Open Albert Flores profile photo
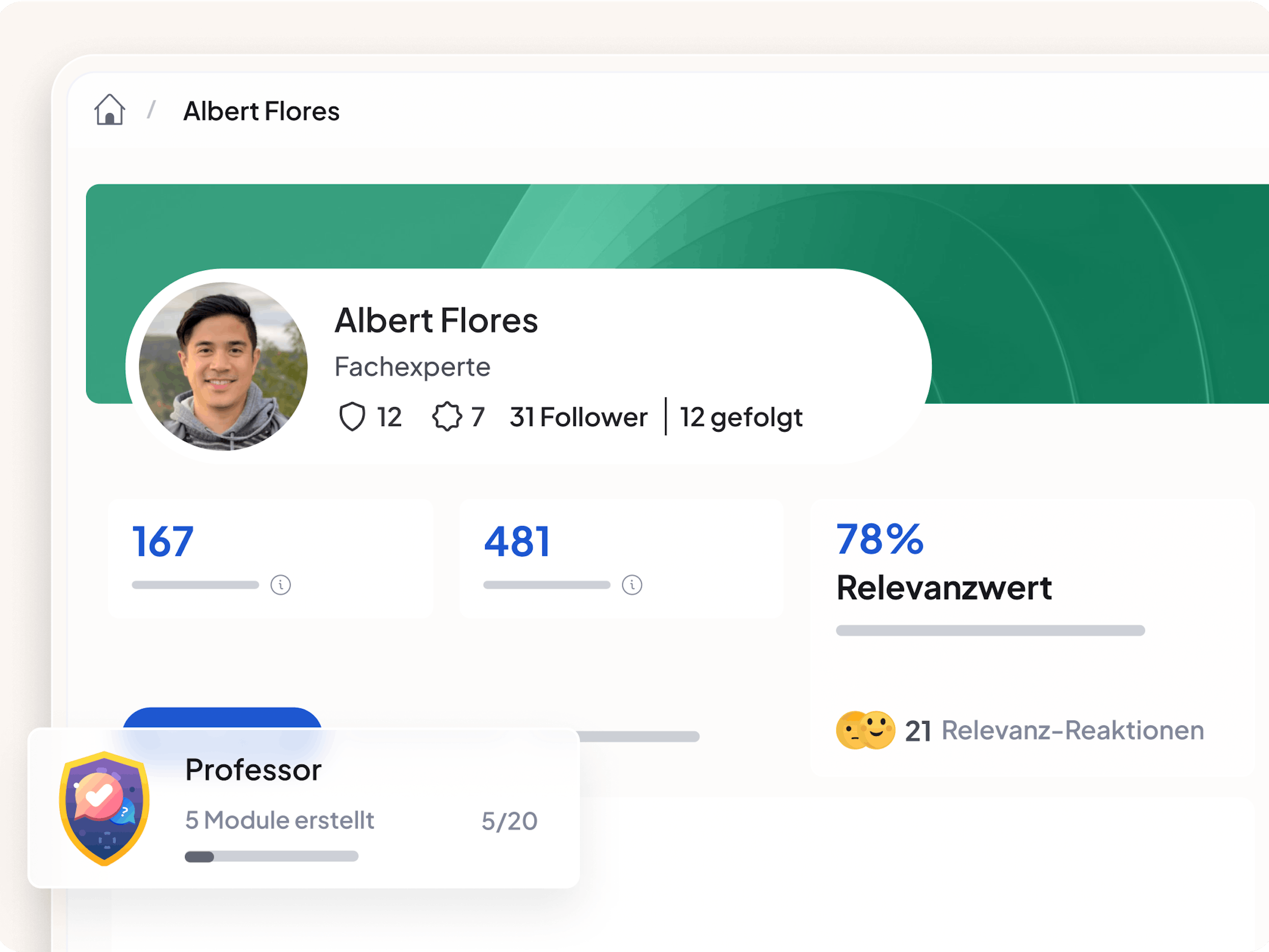1269x952 pixels. click(x=223, y=366)
